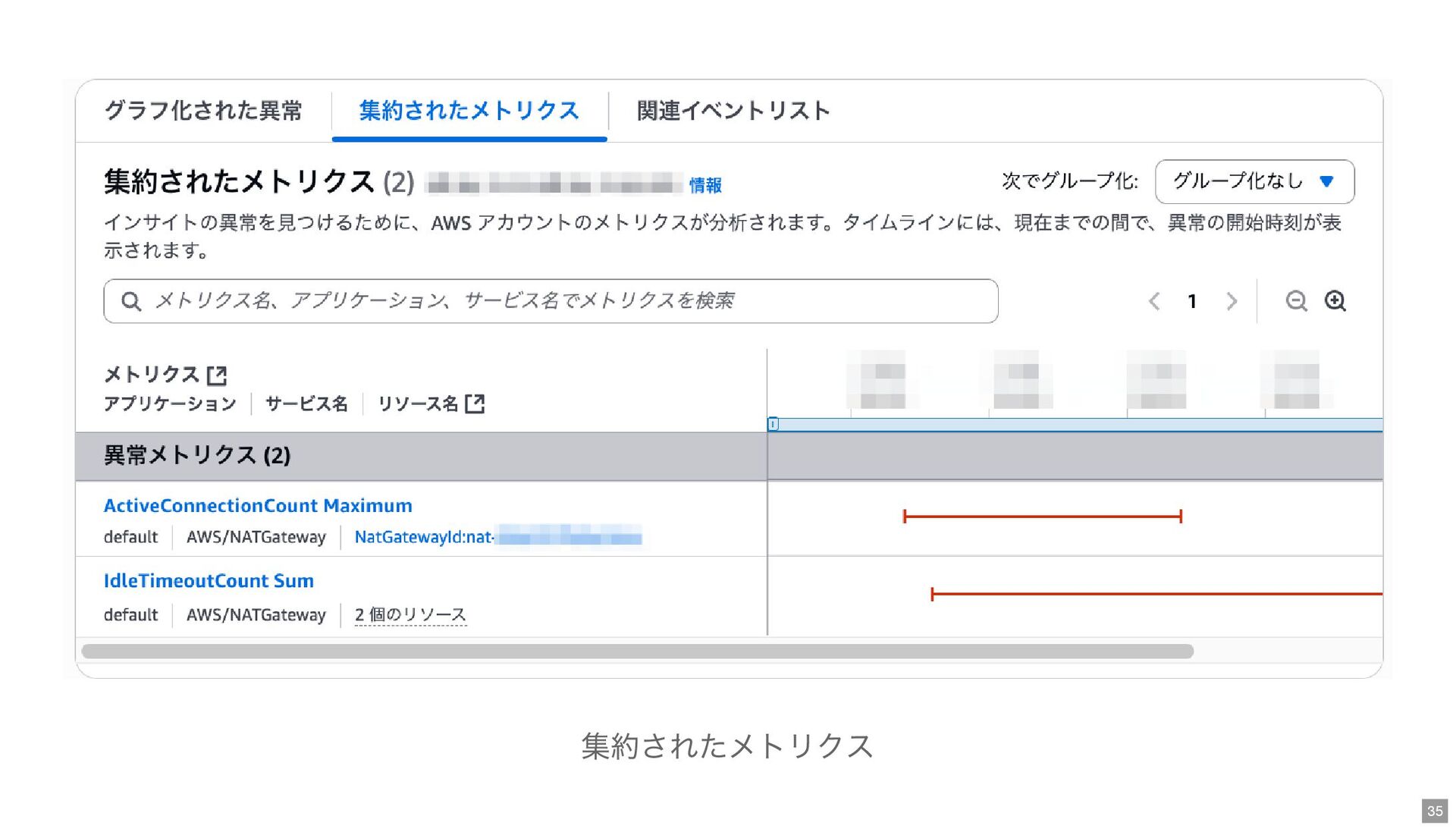Go to previous page with left chevron
This screenshot has width=1456, height=832.
tap(1154, 302)
